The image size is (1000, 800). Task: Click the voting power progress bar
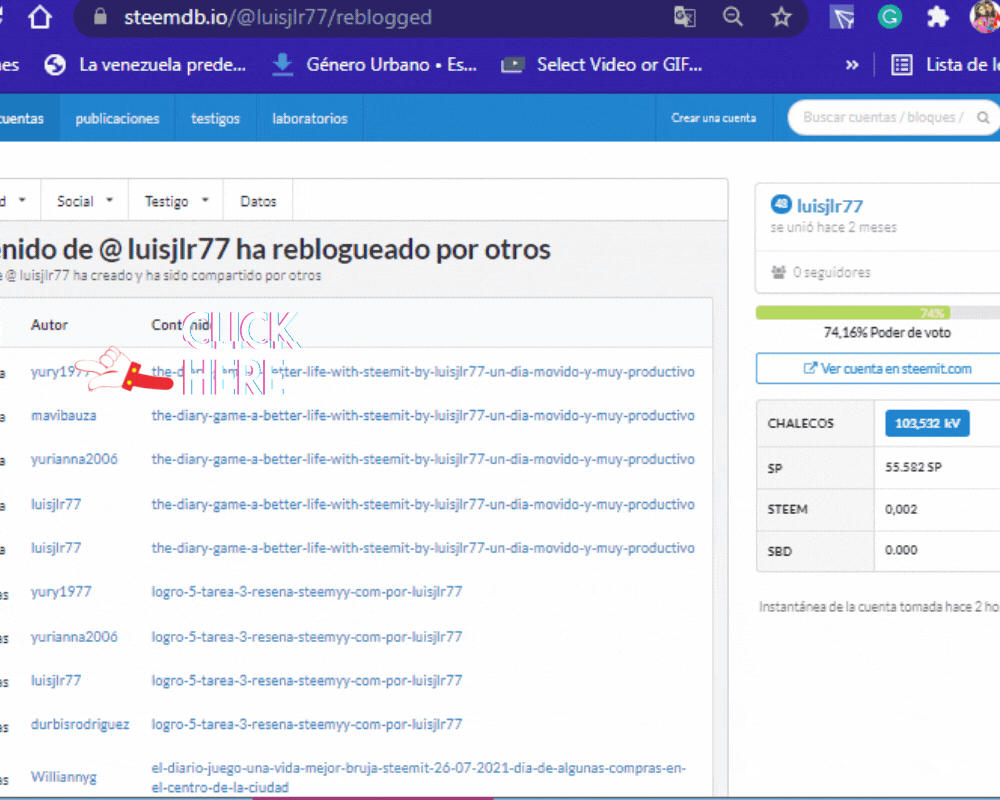pos(878,313)
